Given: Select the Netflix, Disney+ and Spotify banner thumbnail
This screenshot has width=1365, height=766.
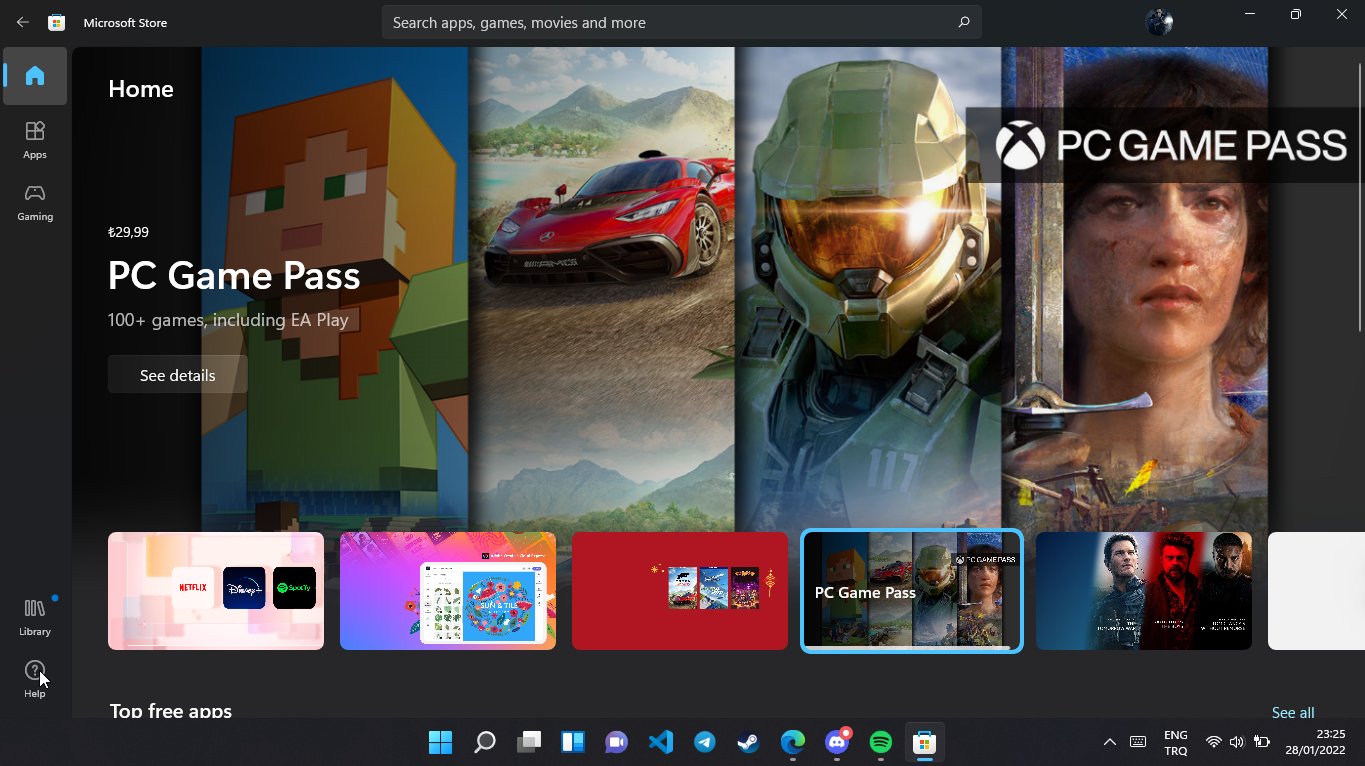Looking at the screenshot, I should (216, 591).
